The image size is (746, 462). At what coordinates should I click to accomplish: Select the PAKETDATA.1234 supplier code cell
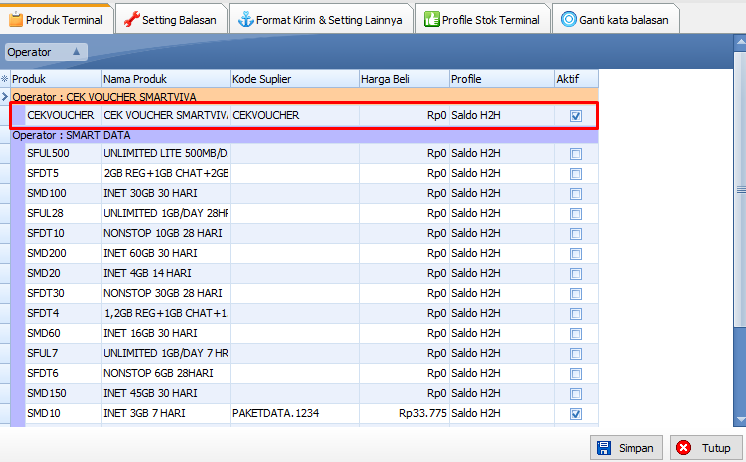pyautogui.click(x=295, y=413)
